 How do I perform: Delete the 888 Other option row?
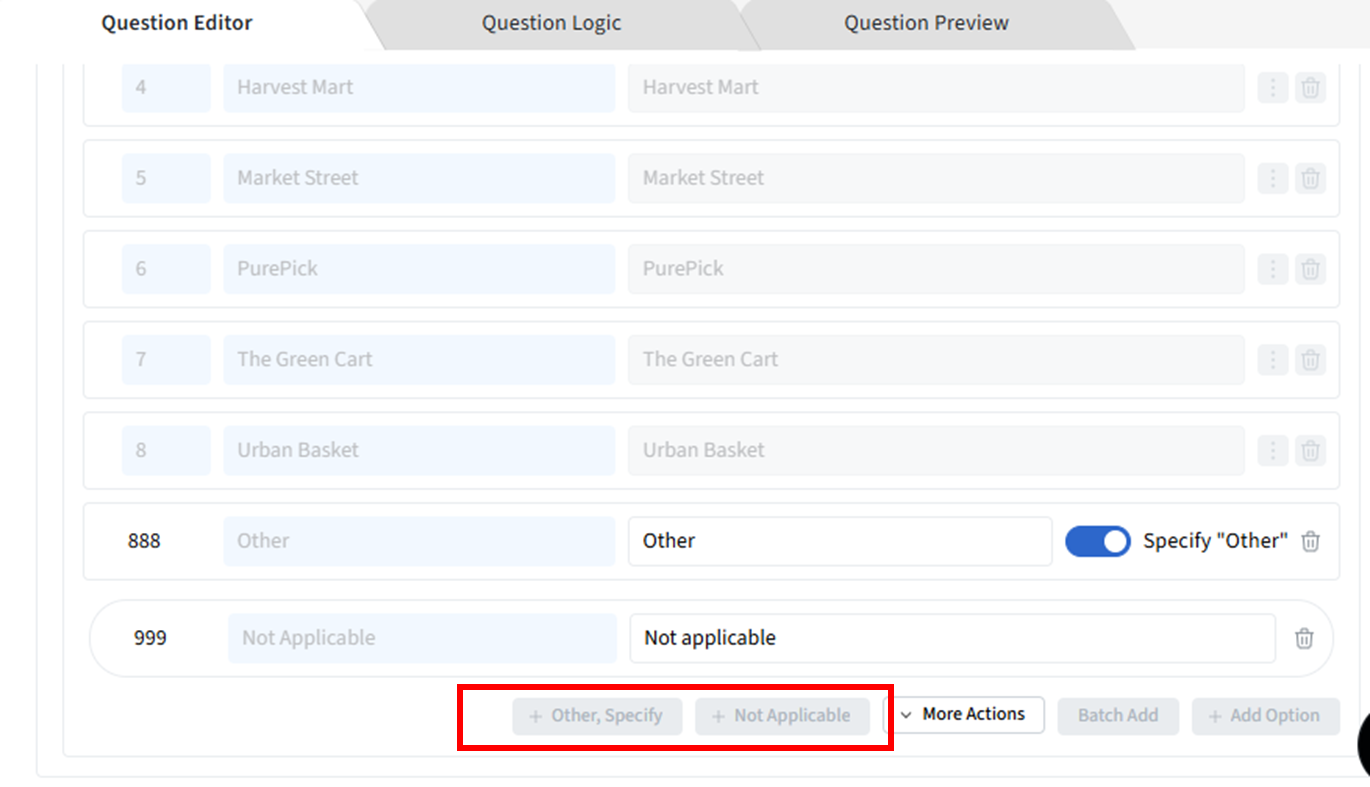coord(1310,541)
